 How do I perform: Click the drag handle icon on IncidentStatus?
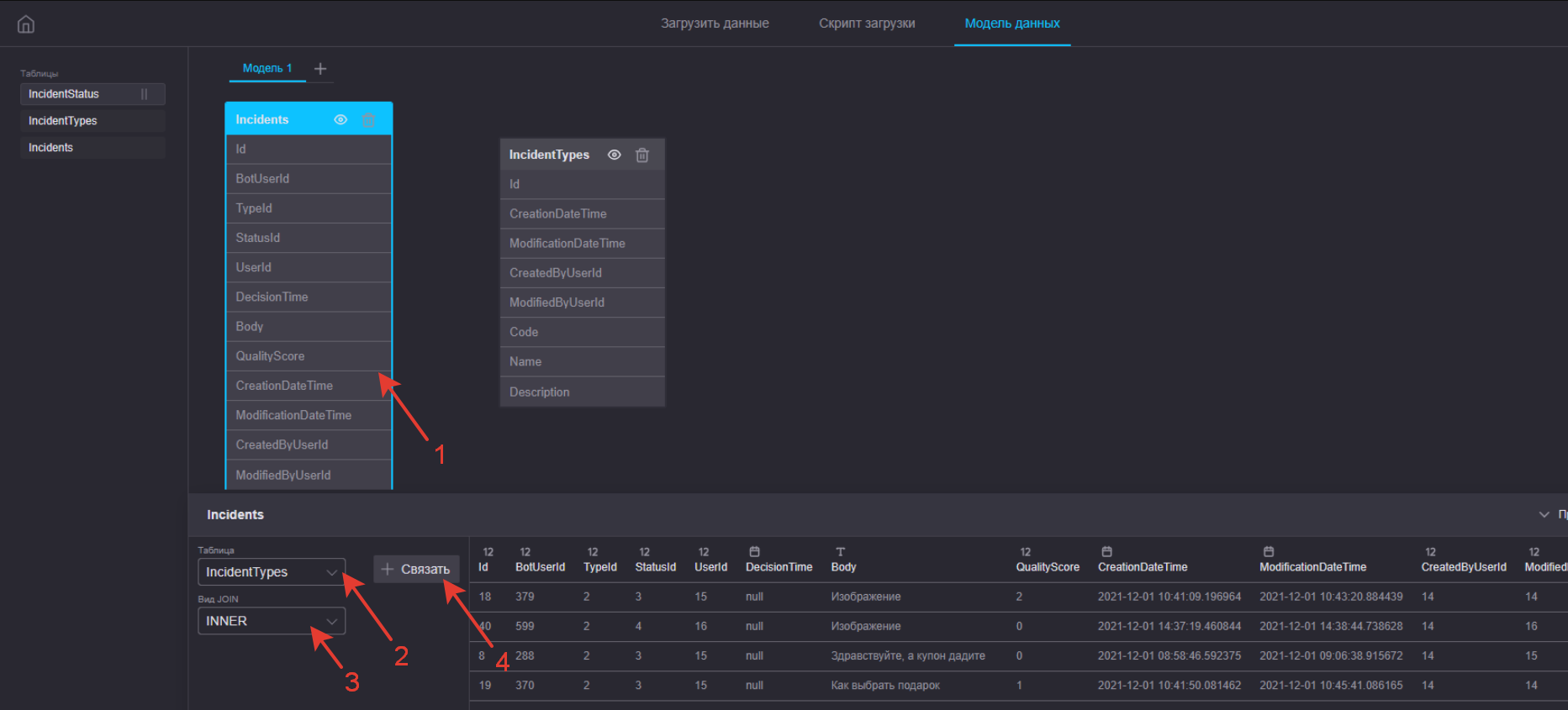point(145,94)
